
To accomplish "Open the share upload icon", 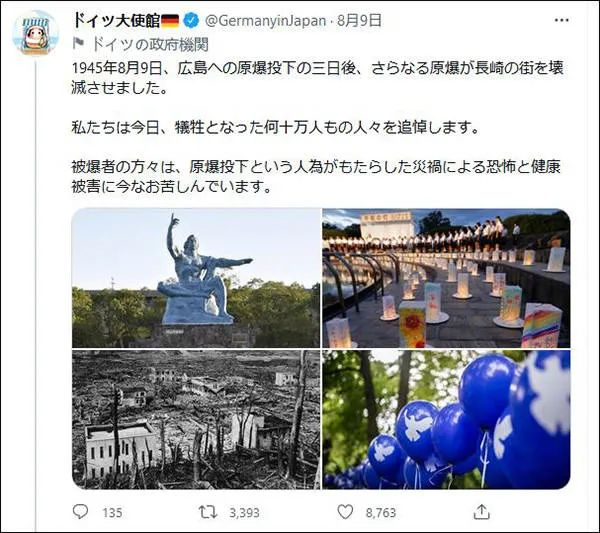I will coord(482,512).
